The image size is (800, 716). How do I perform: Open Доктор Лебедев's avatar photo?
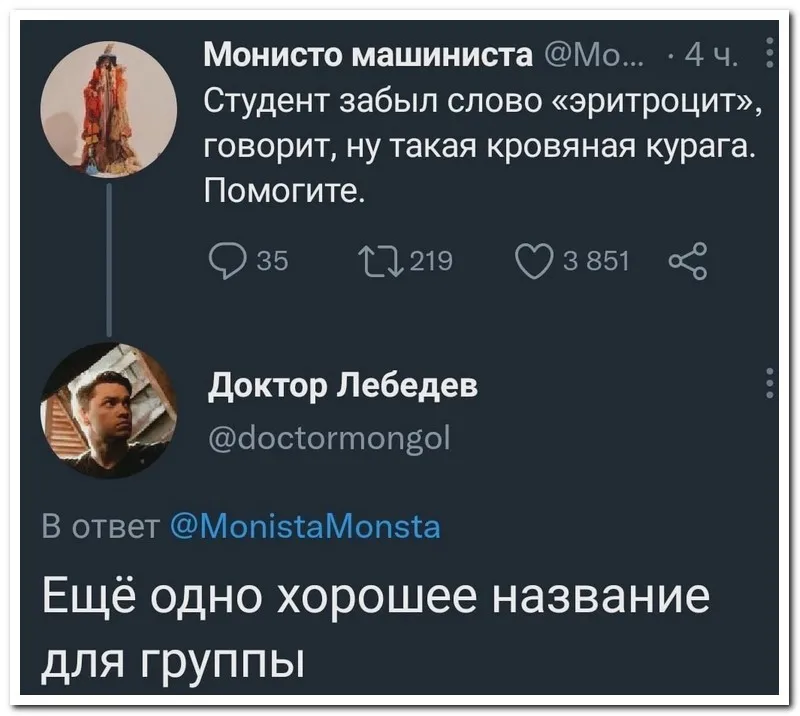pos(108,410)
